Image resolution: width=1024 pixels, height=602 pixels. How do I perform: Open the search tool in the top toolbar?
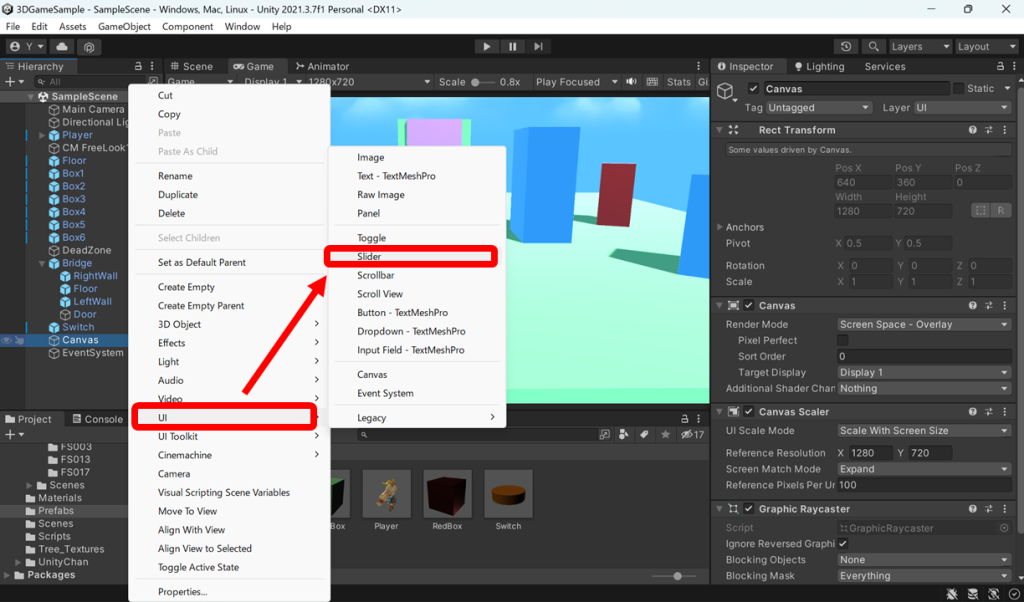[x=873, y=46]
